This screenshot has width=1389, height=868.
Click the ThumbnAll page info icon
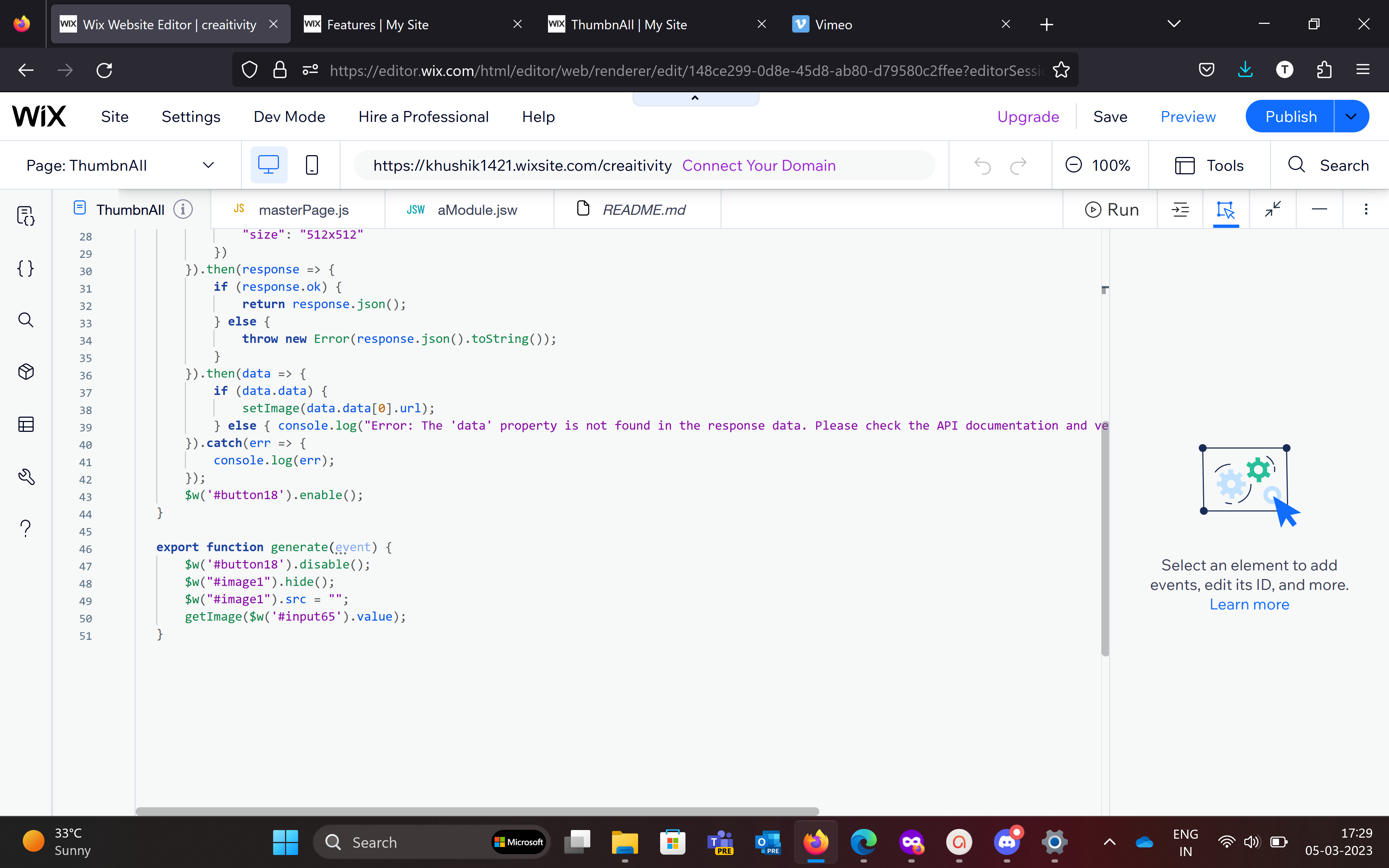183,209
